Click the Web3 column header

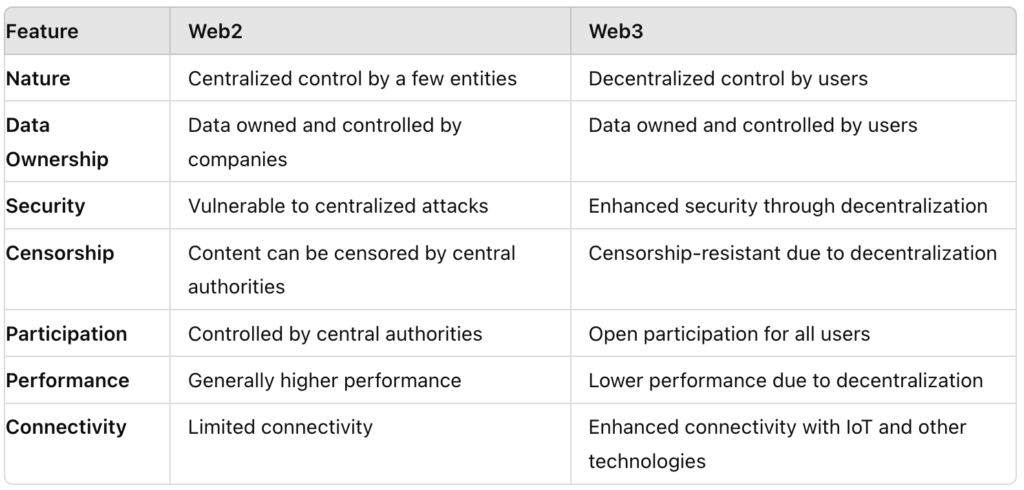(x=616, y=31)
